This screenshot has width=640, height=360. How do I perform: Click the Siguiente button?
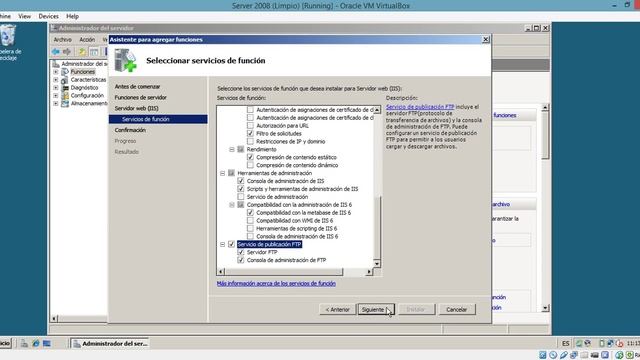[x=376, y=309]
